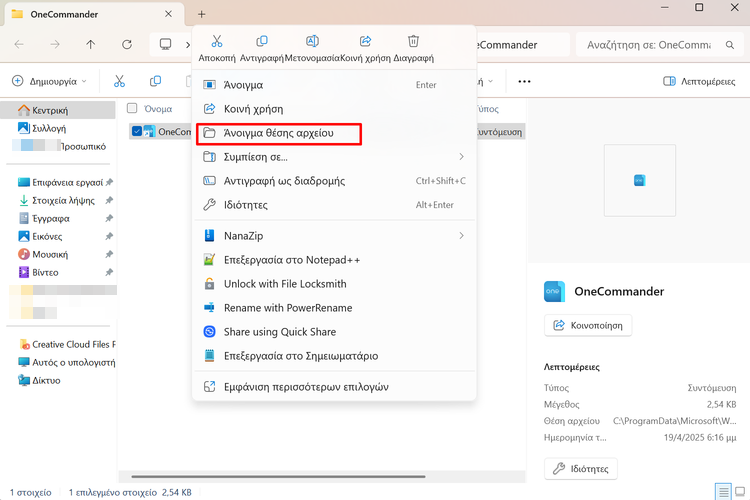Open the three-dots more options menu

coord(524,81)
